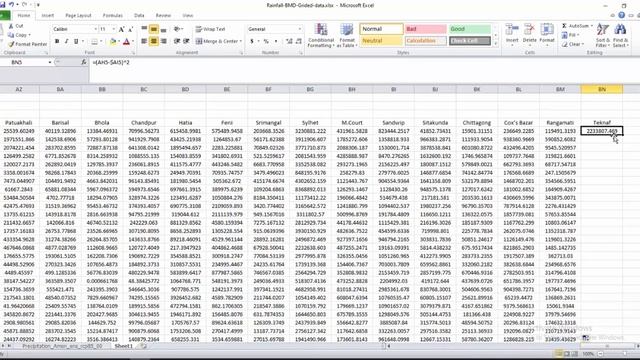Click the Excel Help question mark icon
The height and width of the screenshot is (360, 640).
[x=621, y=15]
